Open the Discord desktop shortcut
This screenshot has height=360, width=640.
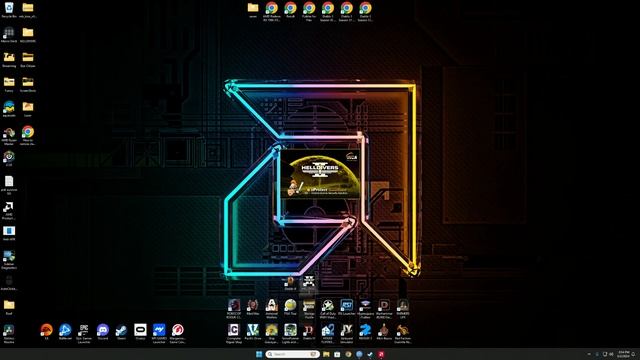click(x=103, y=332)
